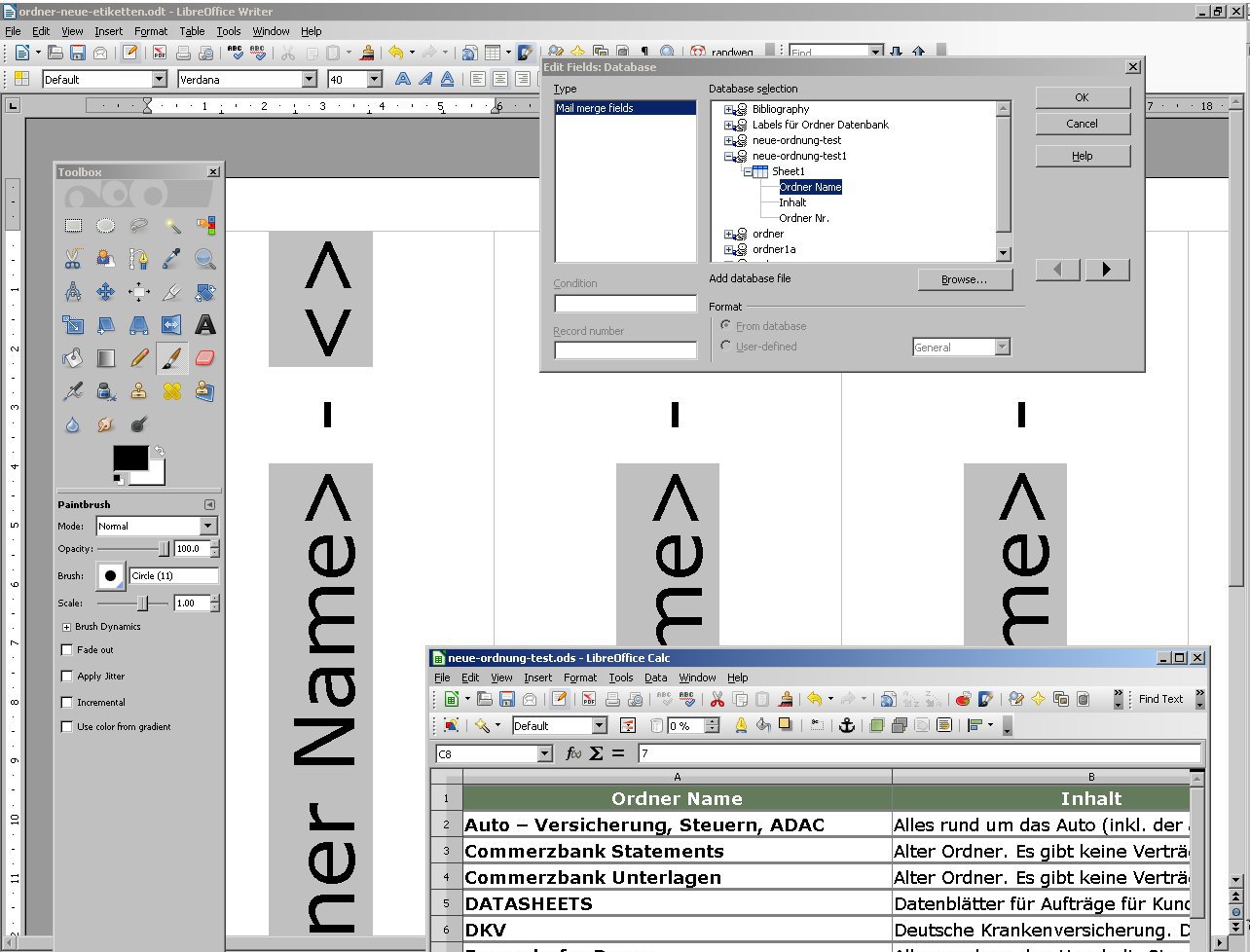Click Undo arrow in Writer toolbar
Image resolution: width=1250 pixels, height=952 pixels.
click(395, 53)
